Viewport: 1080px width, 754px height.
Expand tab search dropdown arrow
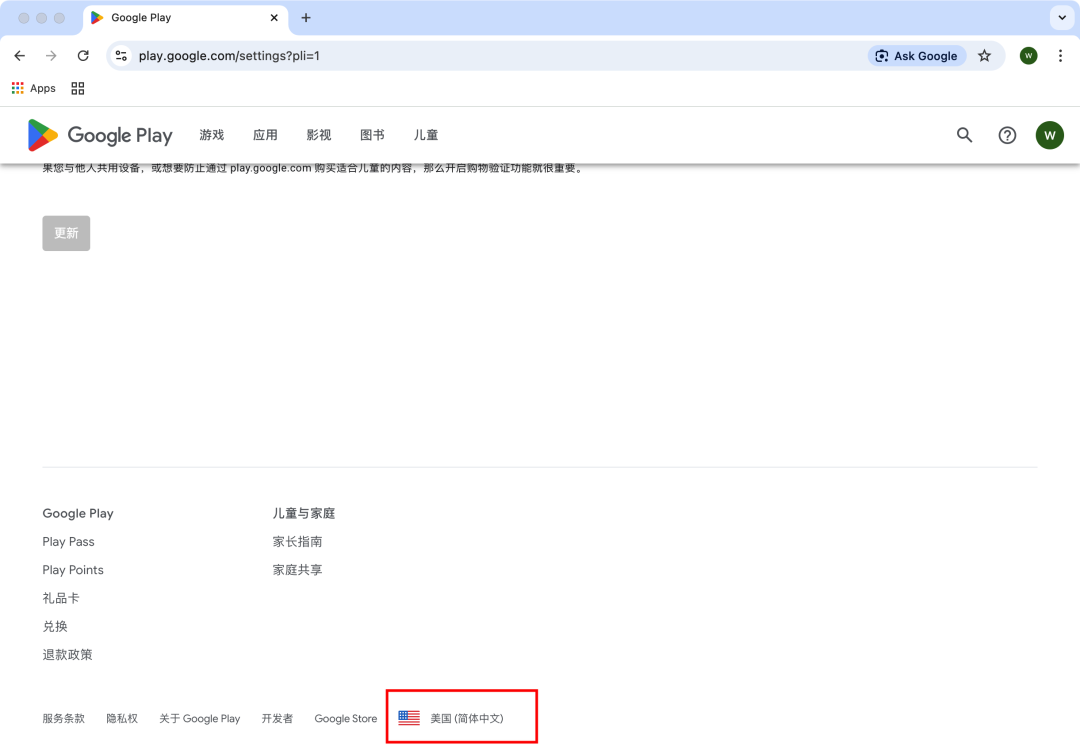click(x=1061, y=18)
